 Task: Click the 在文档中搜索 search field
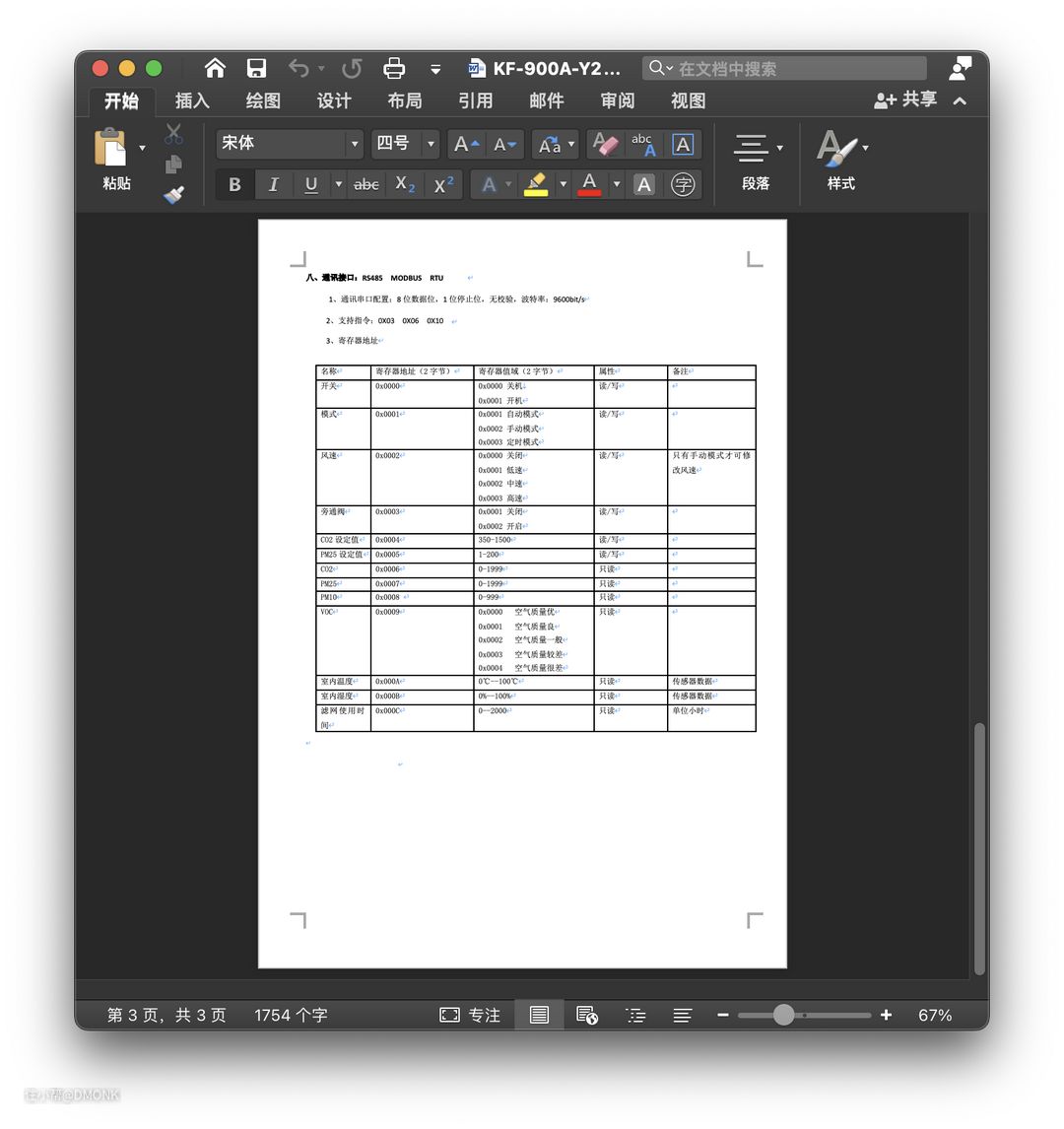[784, 68]
